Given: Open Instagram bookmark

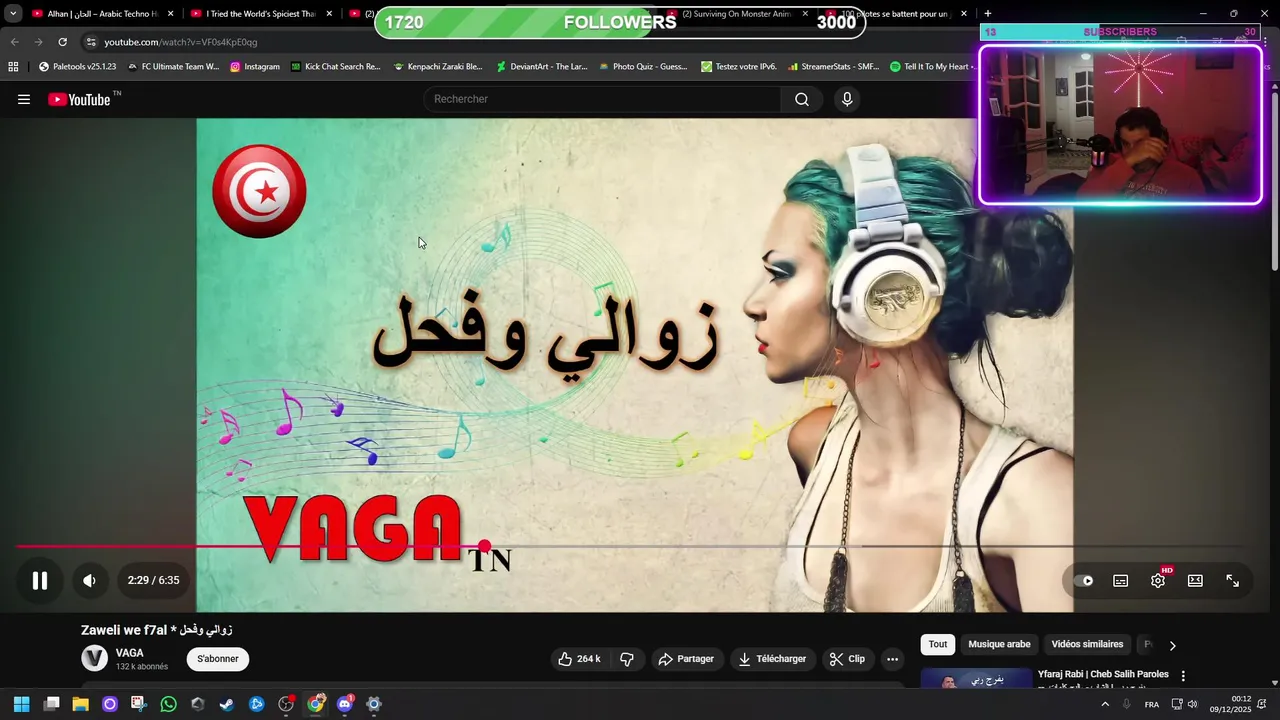Looking at the screenshot, I should (255, 67).
